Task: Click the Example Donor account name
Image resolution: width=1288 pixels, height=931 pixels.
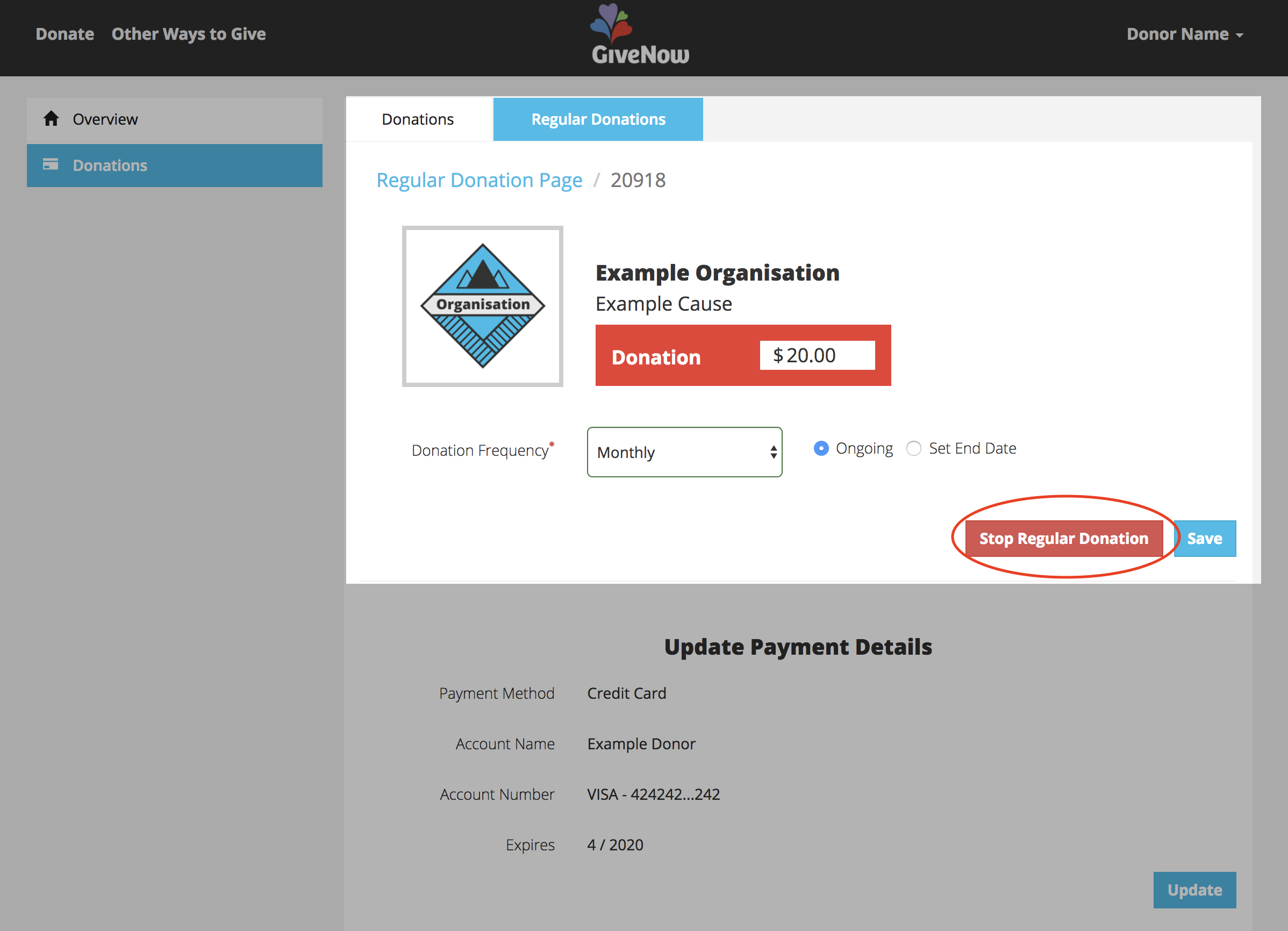Action: pos(641,743)
